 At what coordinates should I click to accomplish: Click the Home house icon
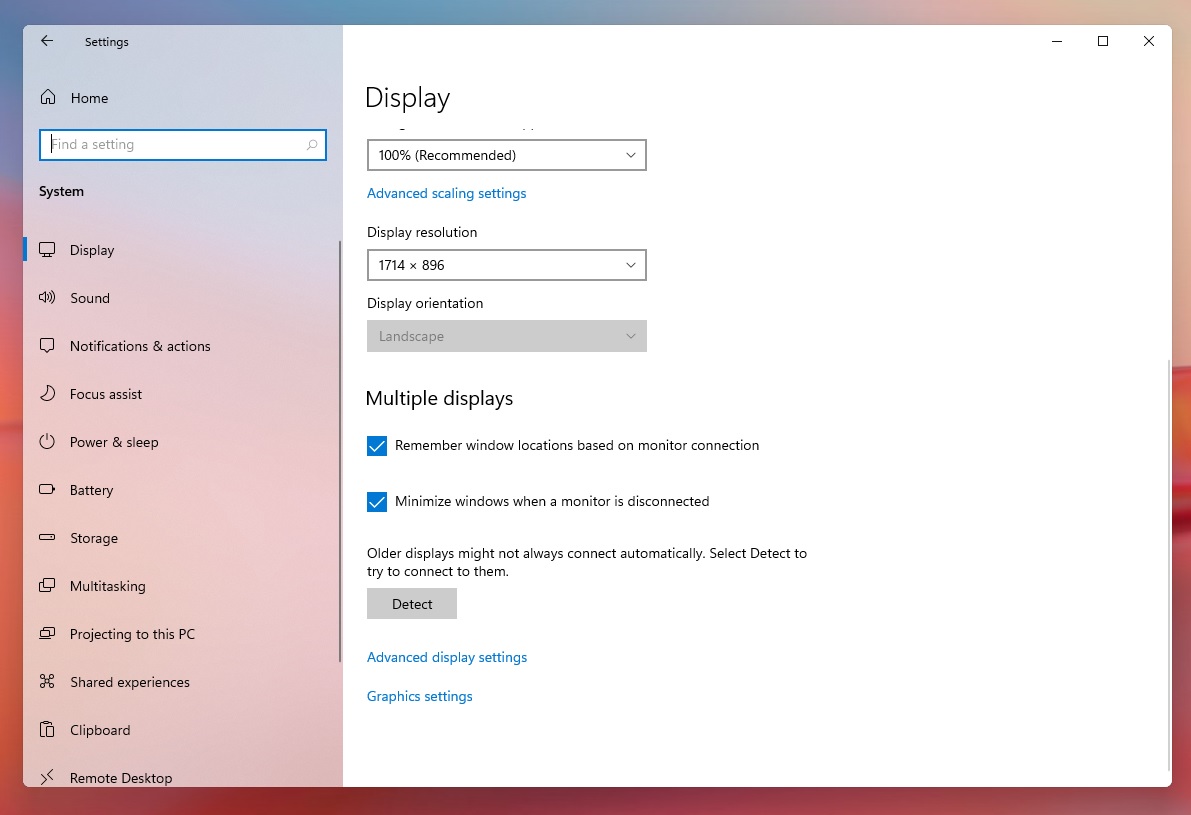[x=47, y=97]
